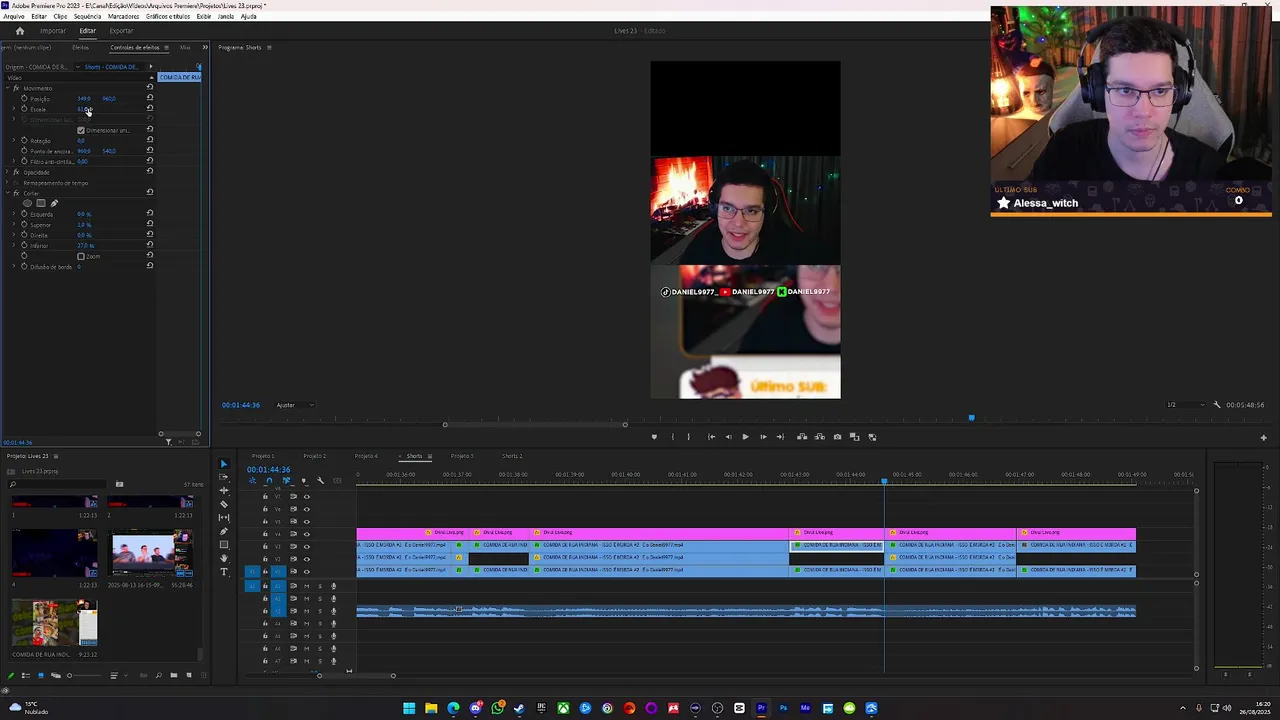Open the Ajustar zoom level dropdown
Image resolution: width=1280 pixels, height=720 pixels.
pos(295,405)
